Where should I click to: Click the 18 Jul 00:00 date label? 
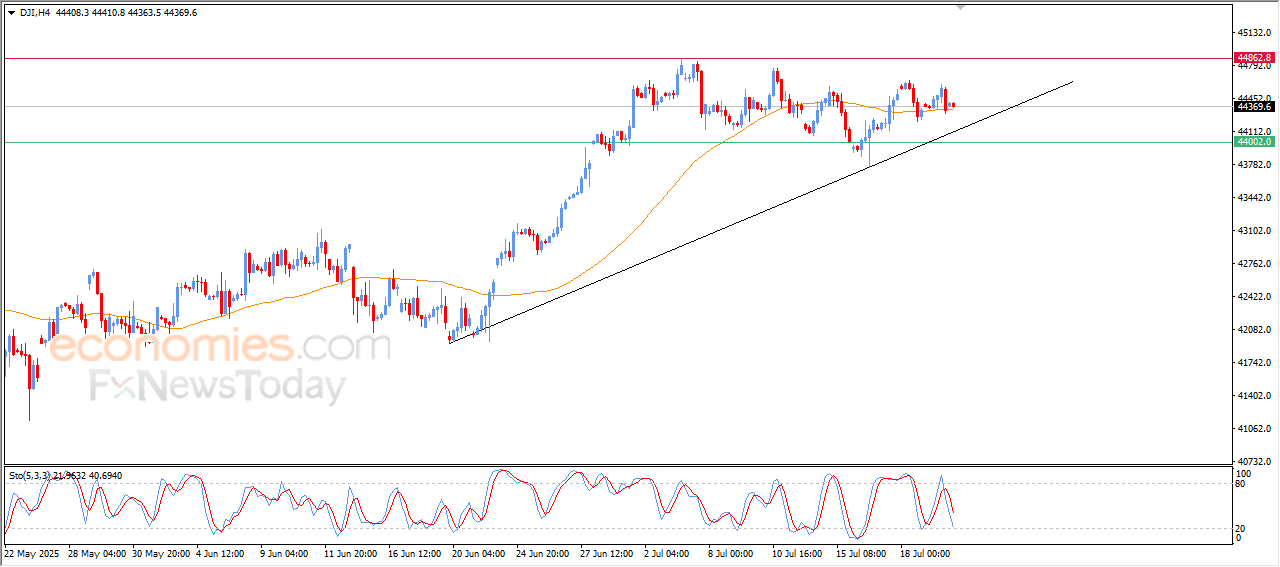927,553
